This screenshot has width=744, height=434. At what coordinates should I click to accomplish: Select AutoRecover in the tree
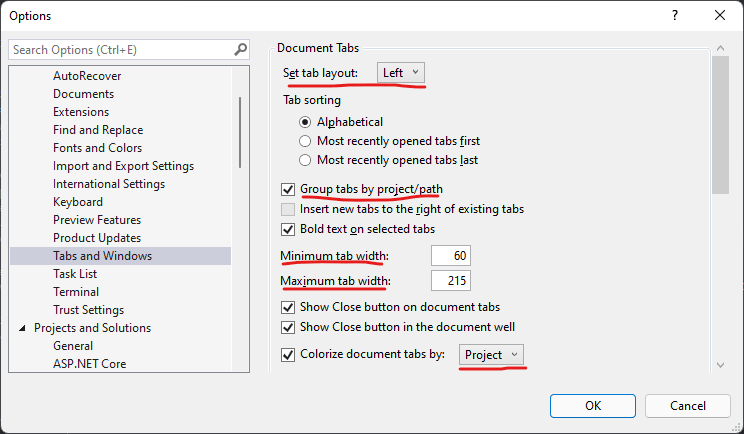click(87, 76)
